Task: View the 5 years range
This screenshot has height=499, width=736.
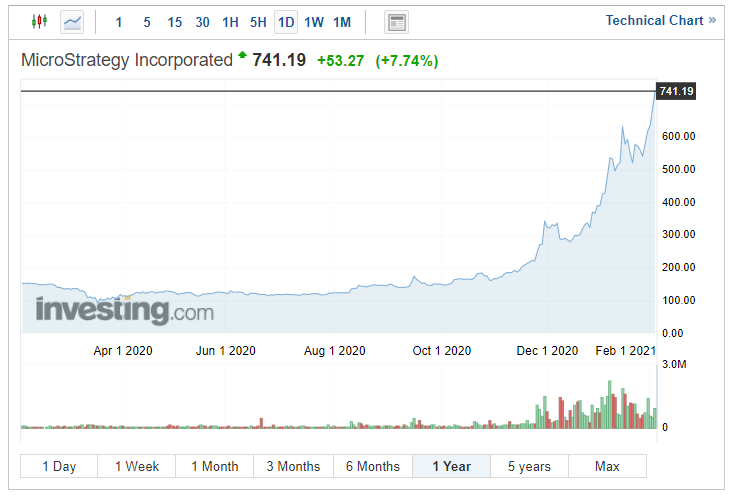Action: (x=528, y=466)
